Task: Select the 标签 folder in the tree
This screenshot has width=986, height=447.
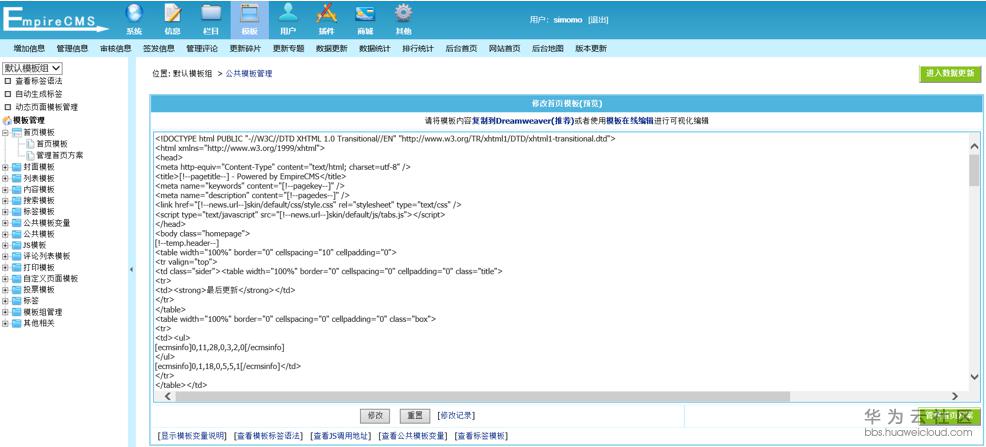Action: click(31, 301)
